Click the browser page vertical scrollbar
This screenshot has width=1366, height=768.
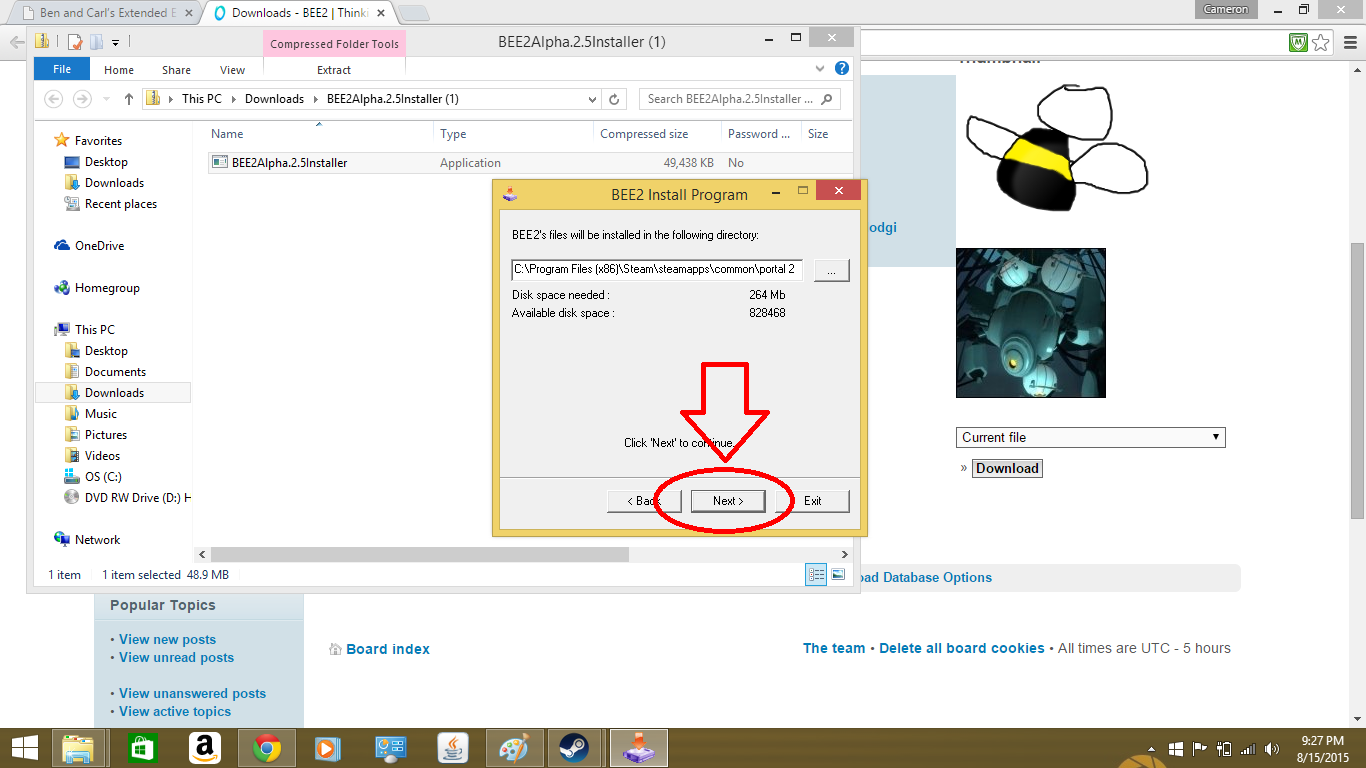[x=1357, y=380]
